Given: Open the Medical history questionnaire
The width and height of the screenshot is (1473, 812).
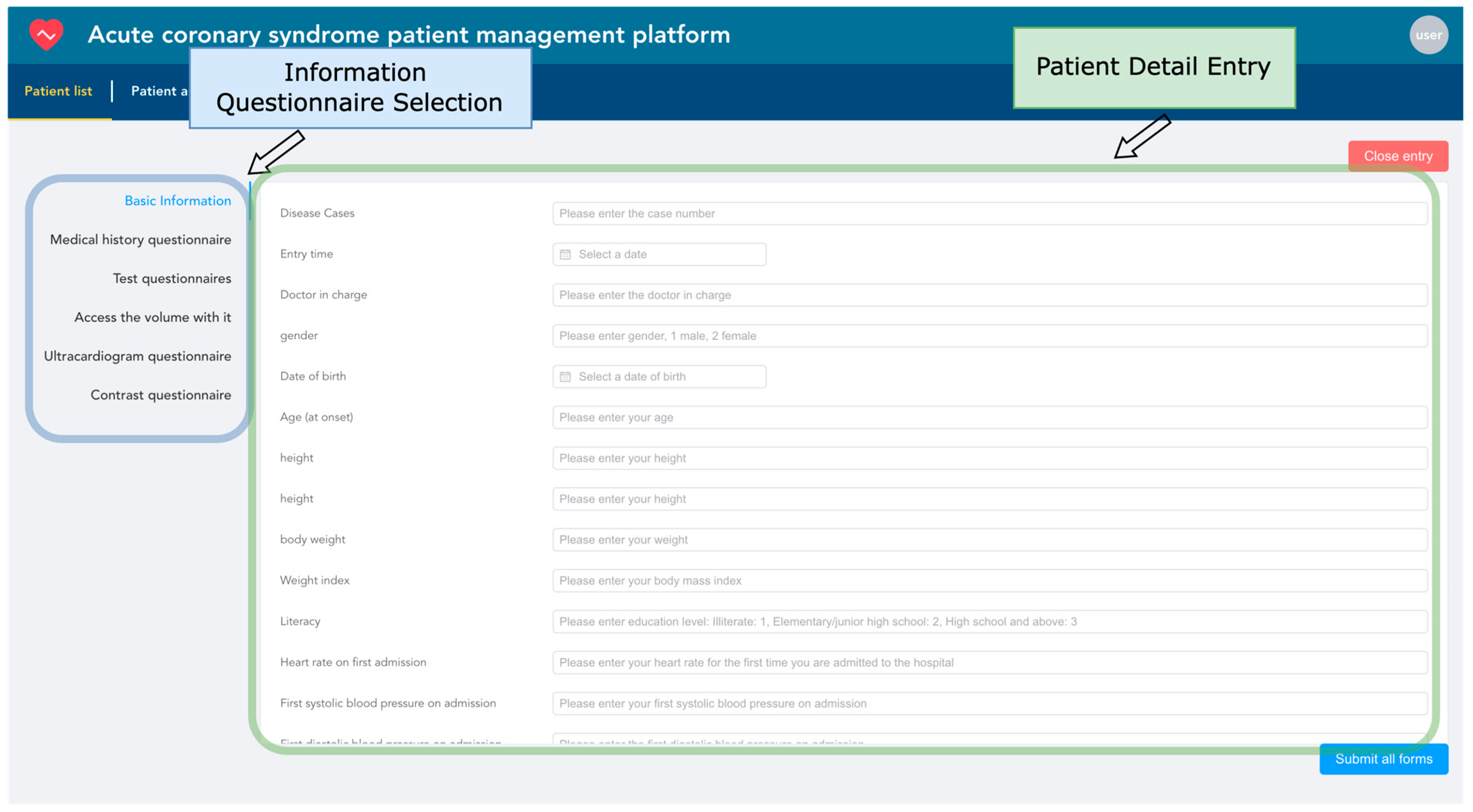Looking at the screenshot, I should (x=141, y=240).
